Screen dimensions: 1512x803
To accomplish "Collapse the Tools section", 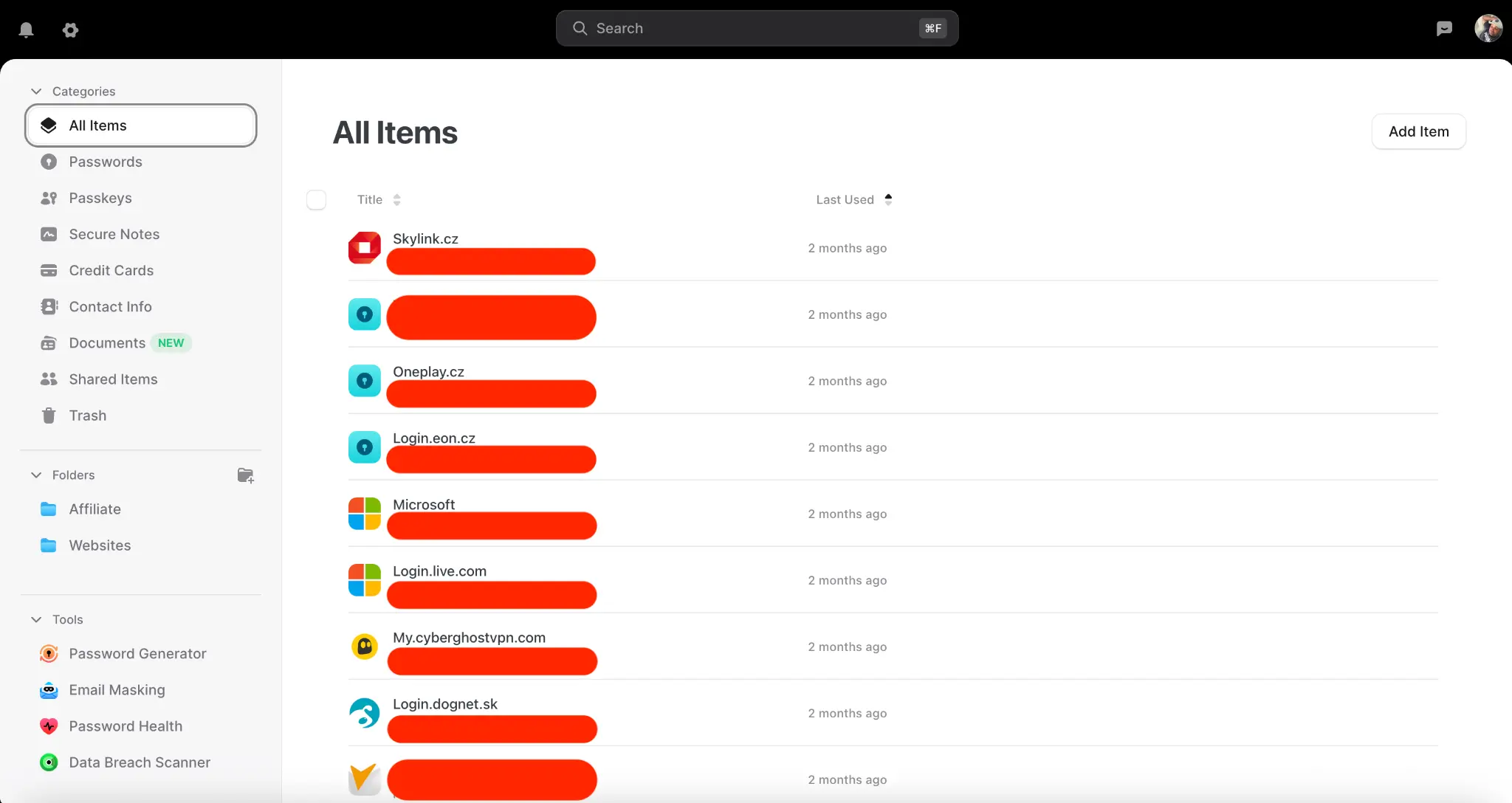I will (36, 620).
